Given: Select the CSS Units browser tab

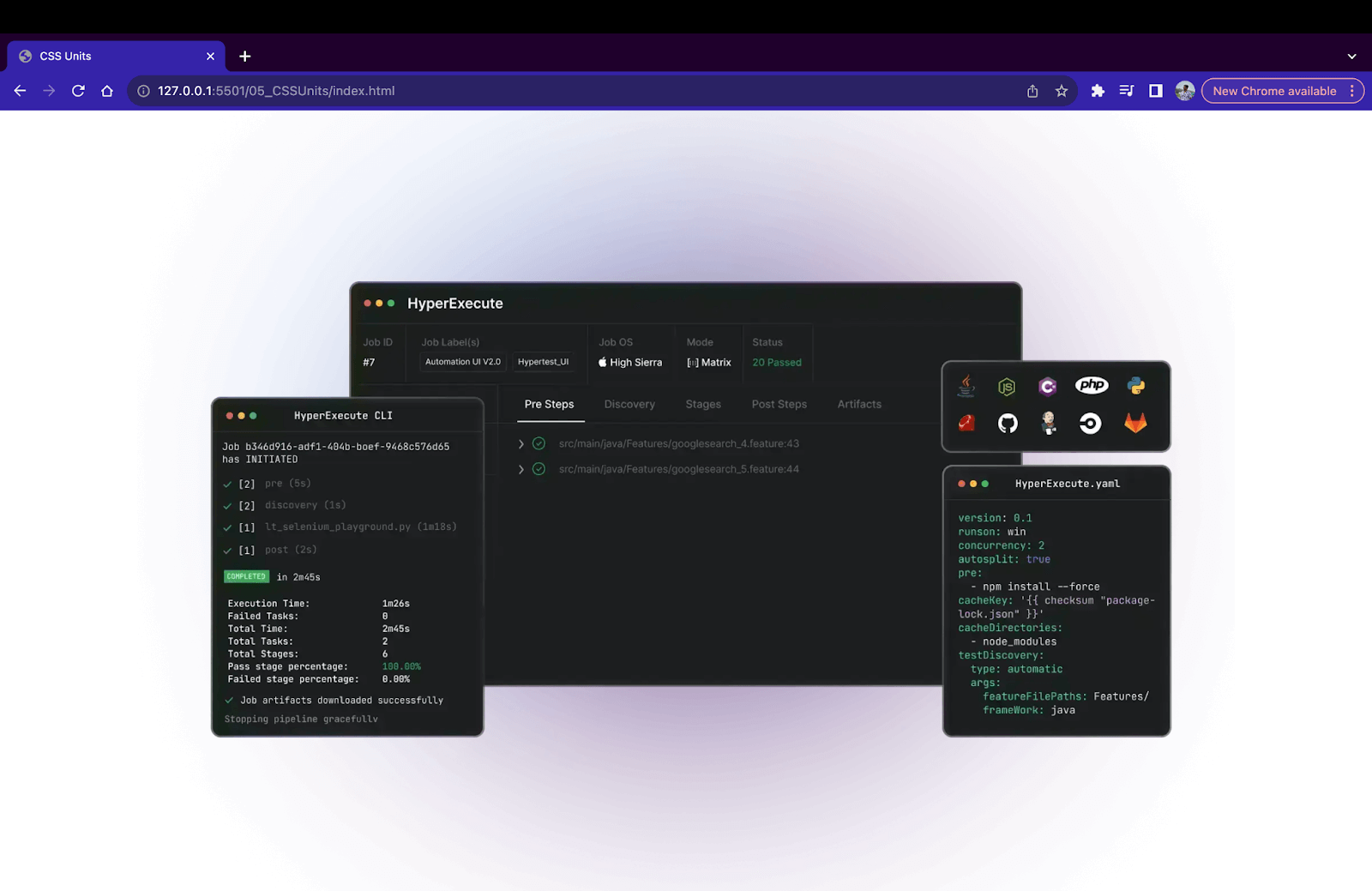Looking at the screenshot, I should pos(117,57).
